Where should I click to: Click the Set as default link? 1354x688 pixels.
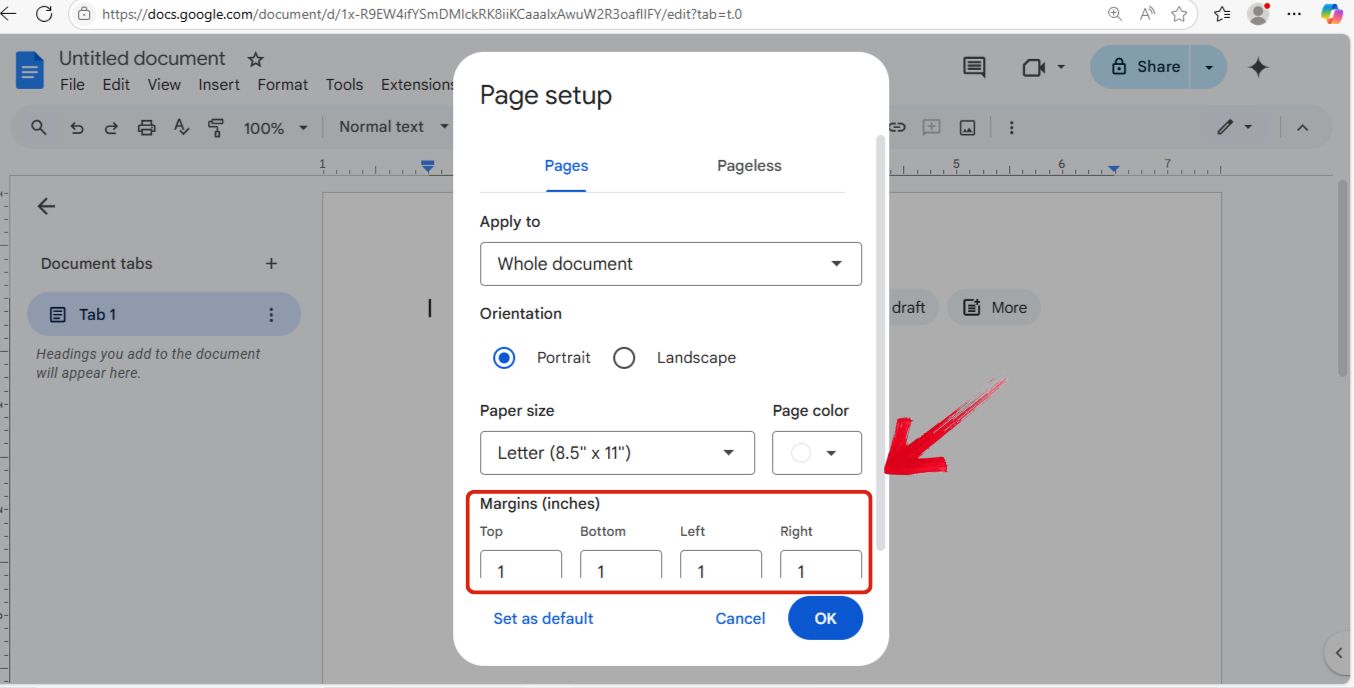(543, 618)
